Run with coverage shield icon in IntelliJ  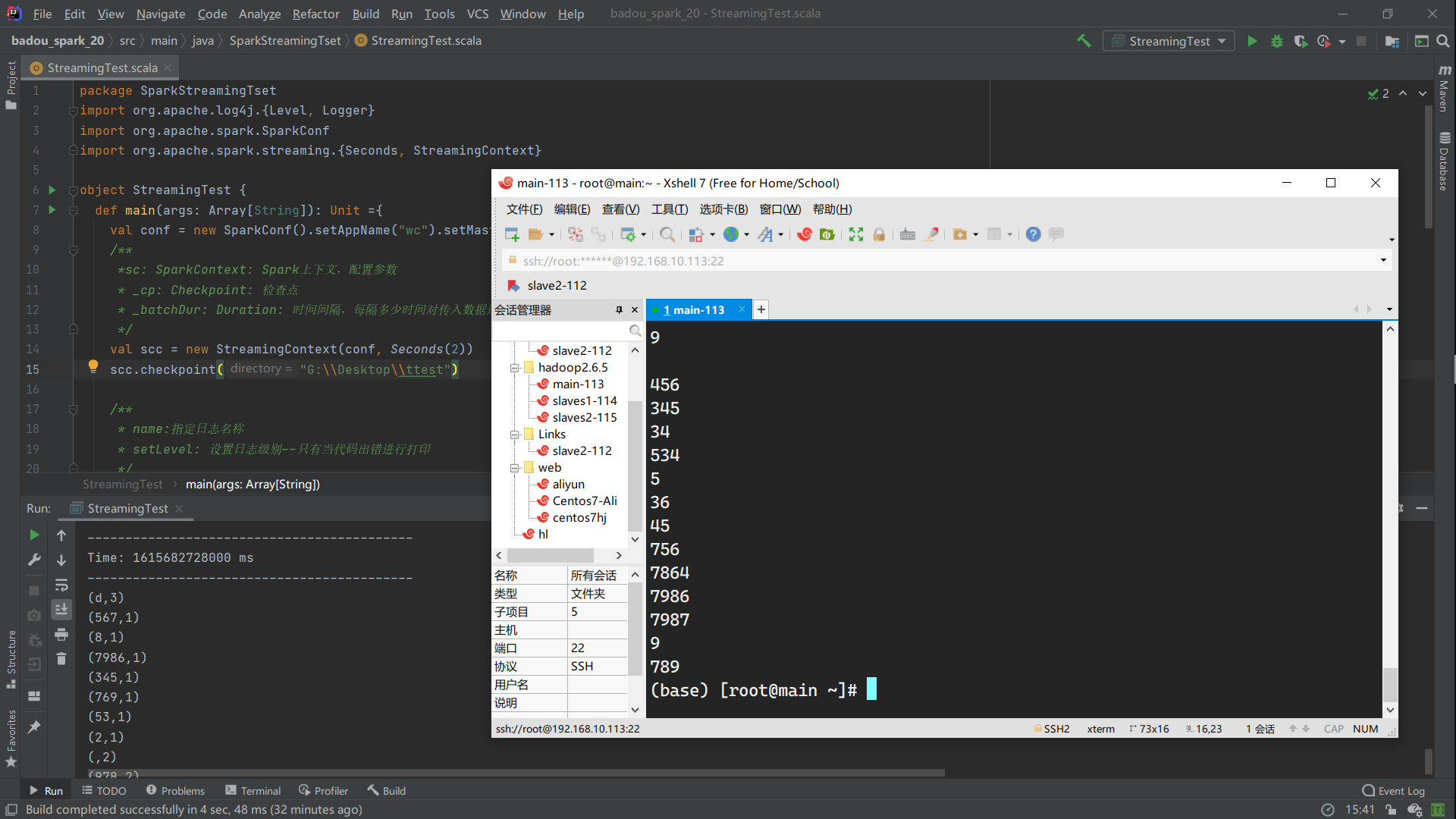[1301, 41]
